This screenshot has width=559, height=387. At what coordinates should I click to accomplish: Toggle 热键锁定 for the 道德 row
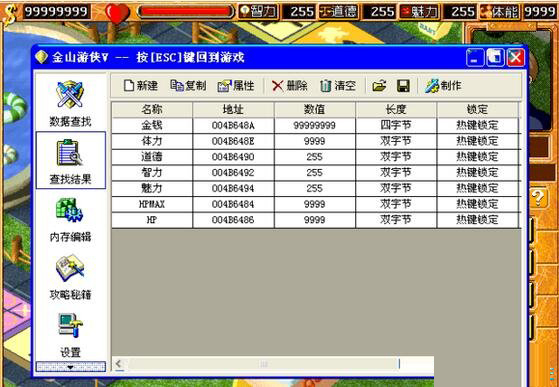tap(477, 157)
